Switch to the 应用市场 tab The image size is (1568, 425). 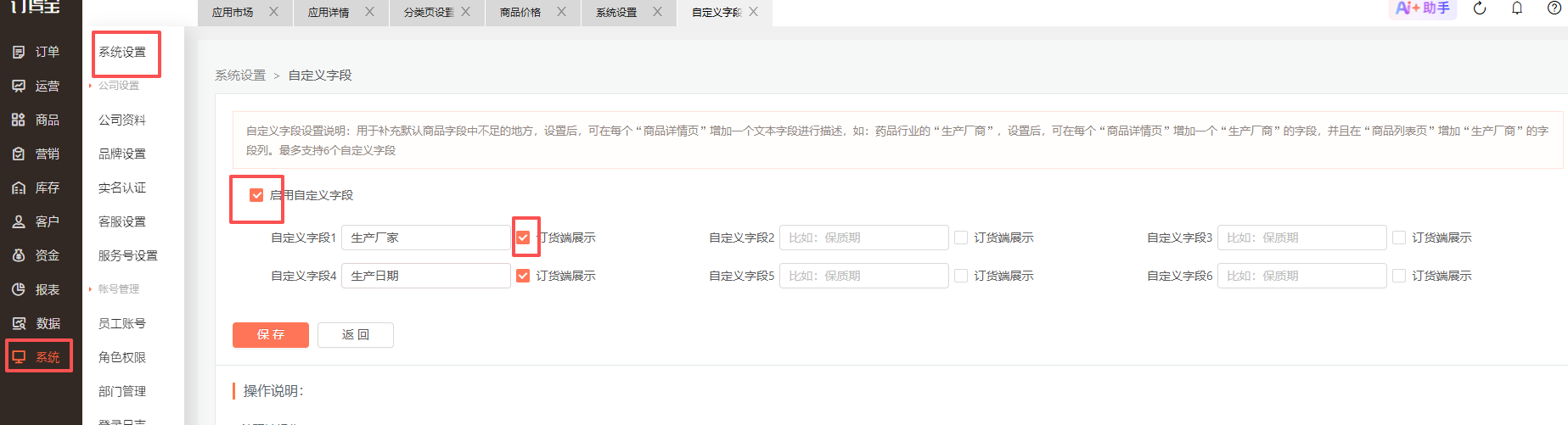click(x=233, y=13)
